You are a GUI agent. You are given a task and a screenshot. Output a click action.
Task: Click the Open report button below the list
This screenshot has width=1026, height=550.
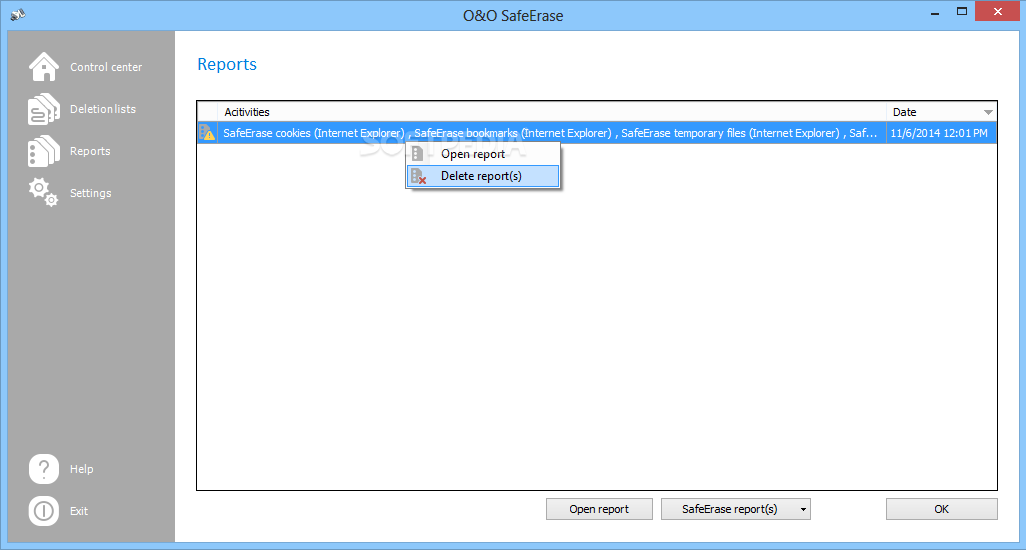(599, 509)
